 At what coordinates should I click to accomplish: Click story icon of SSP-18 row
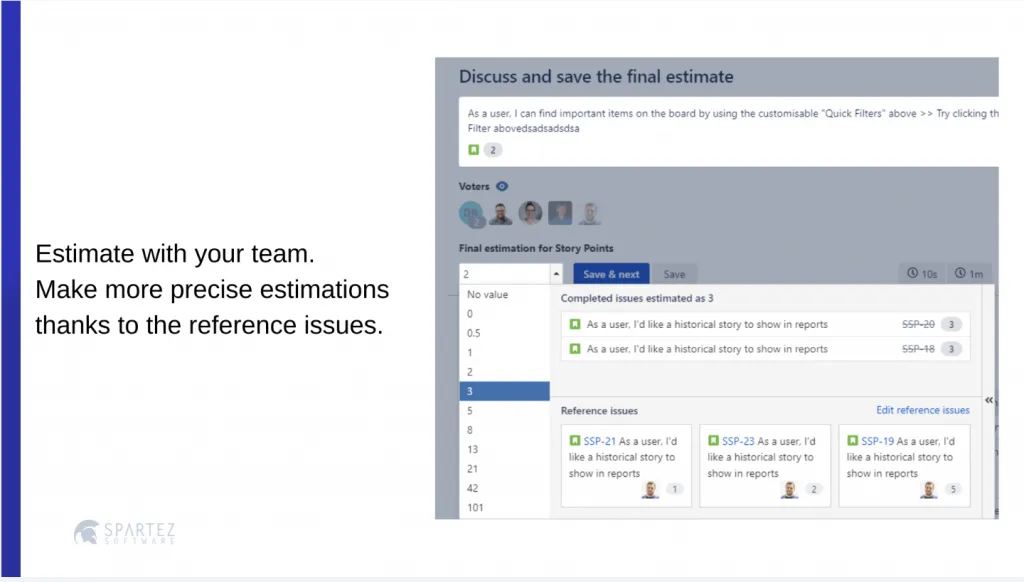pos(575,349)
